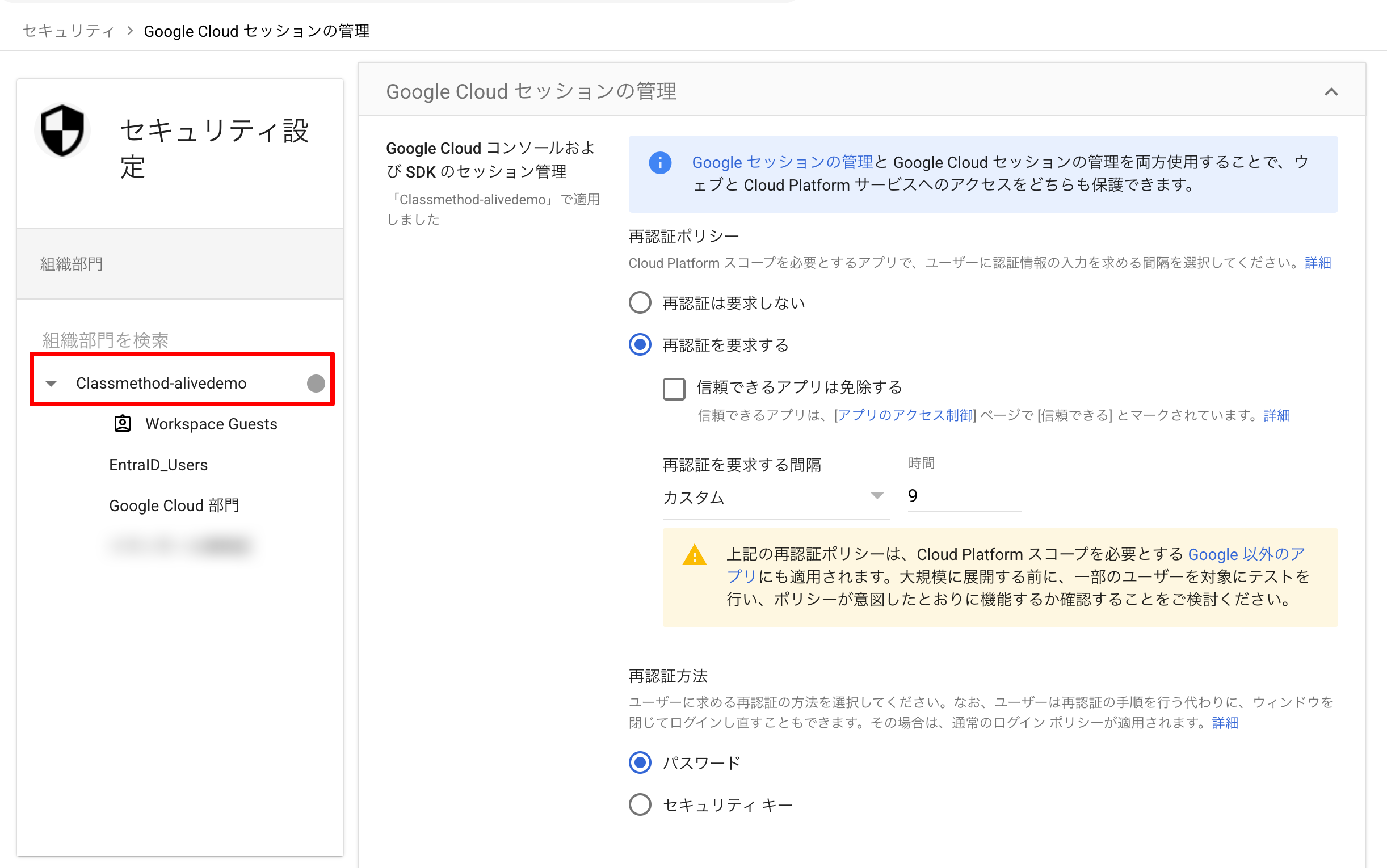1387x868 pixels.
Task: Collapse the Google Cloud セッションの管理 panel
Action: coord(1331,92)
